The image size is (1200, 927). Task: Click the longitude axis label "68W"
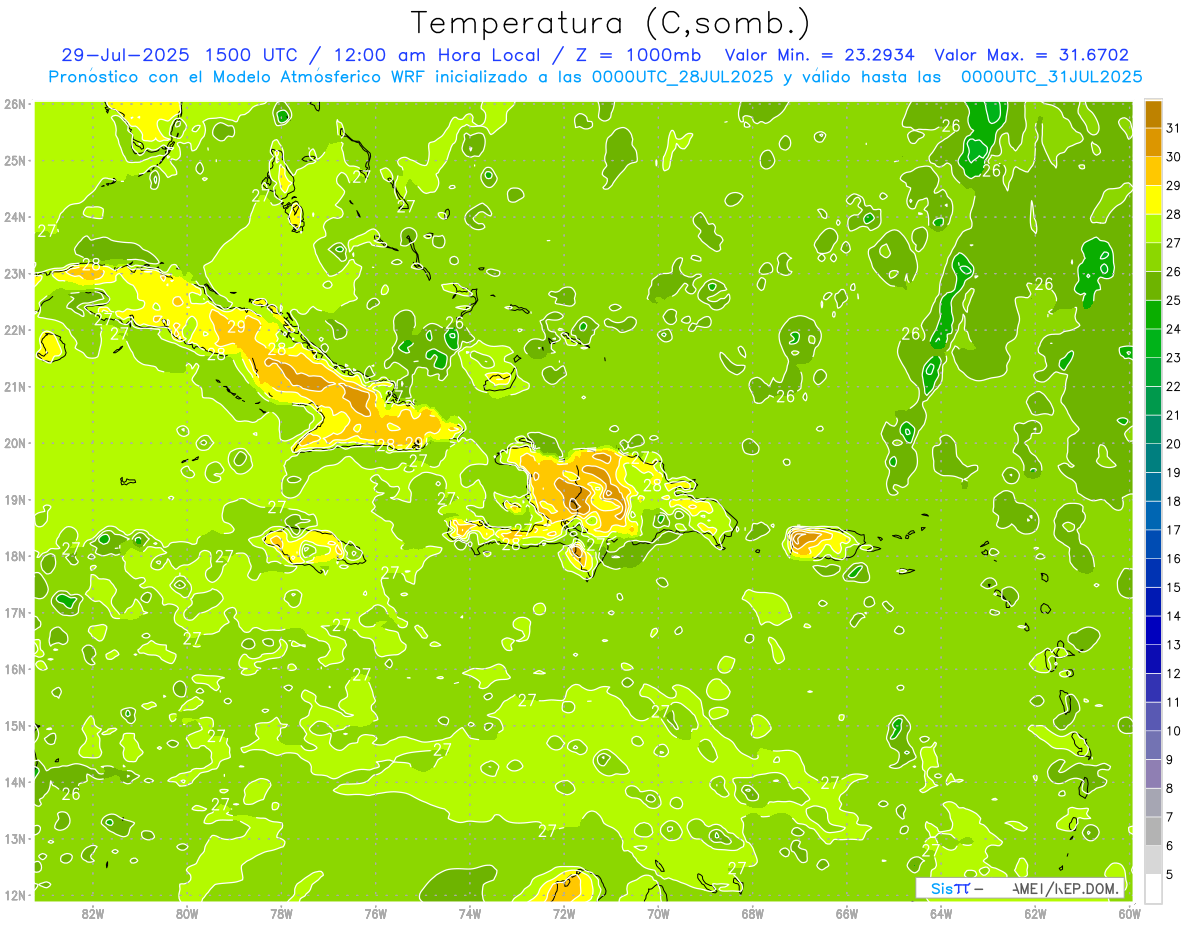pyautogui.click(x=752, y=913)
